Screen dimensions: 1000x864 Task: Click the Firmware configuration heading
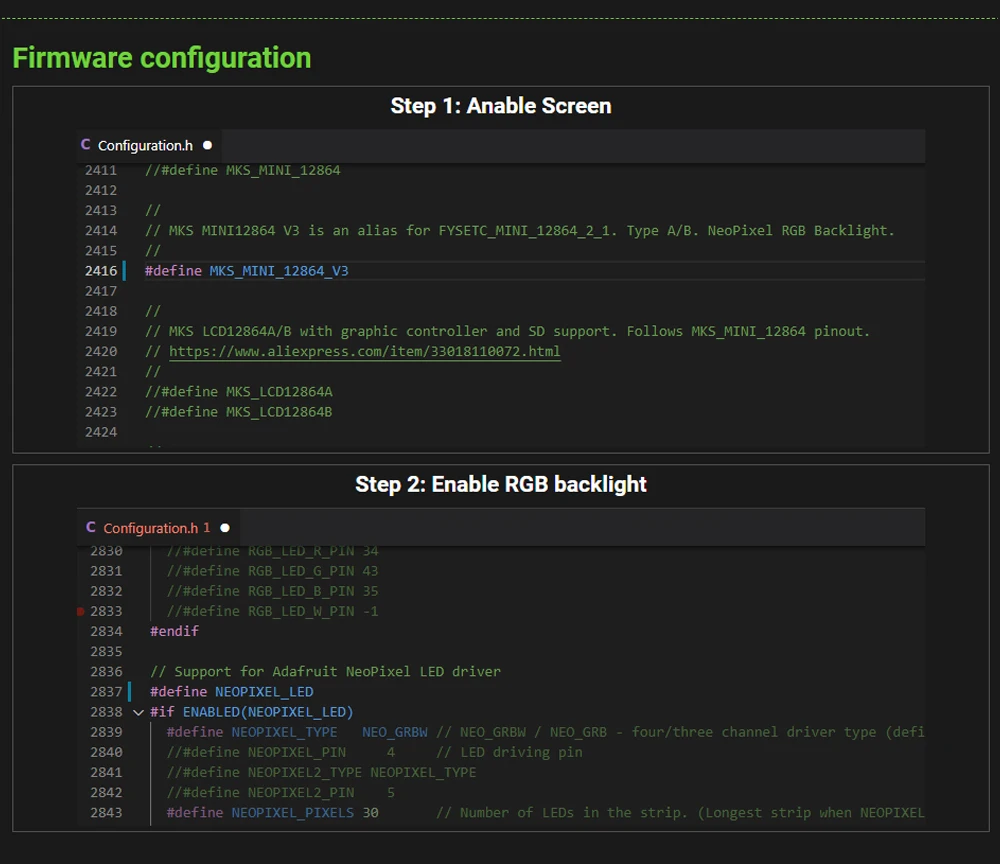coord(162,58)
